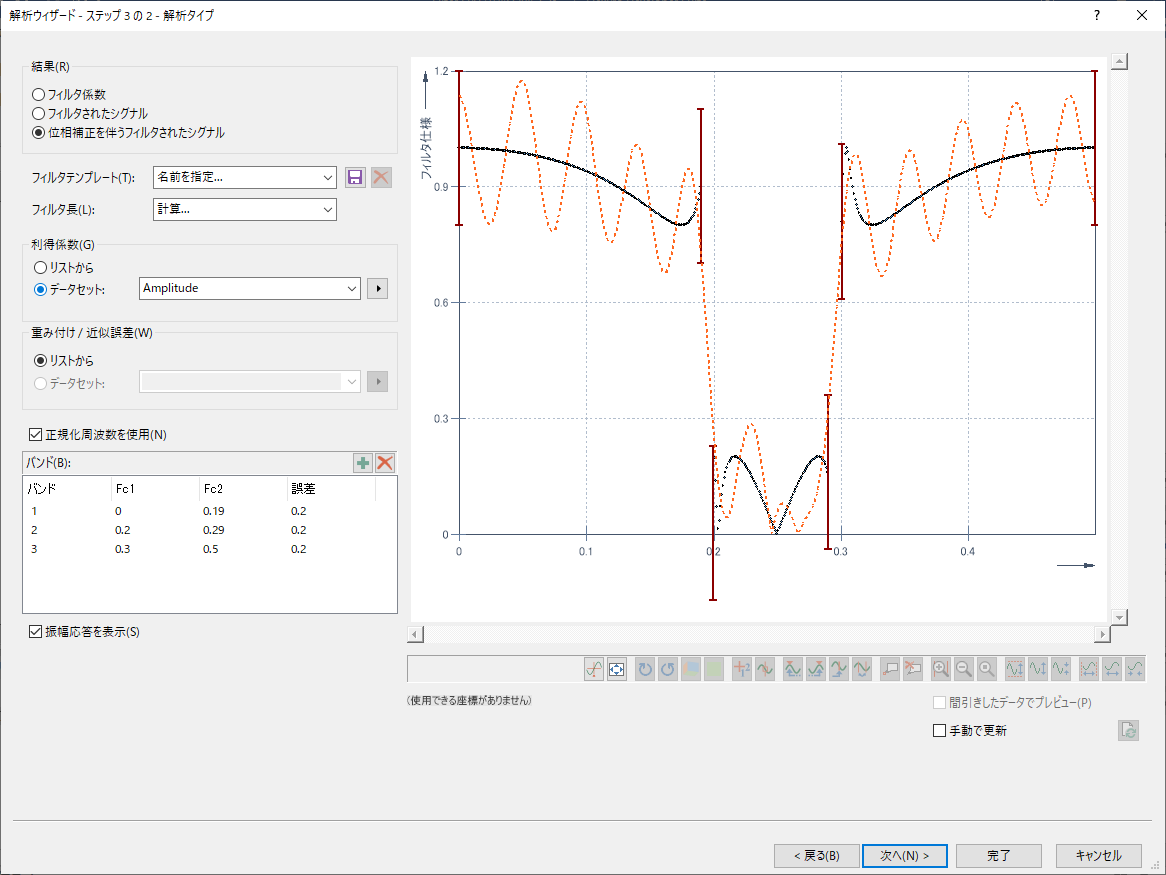Click the 完了 button

(999, 856)
